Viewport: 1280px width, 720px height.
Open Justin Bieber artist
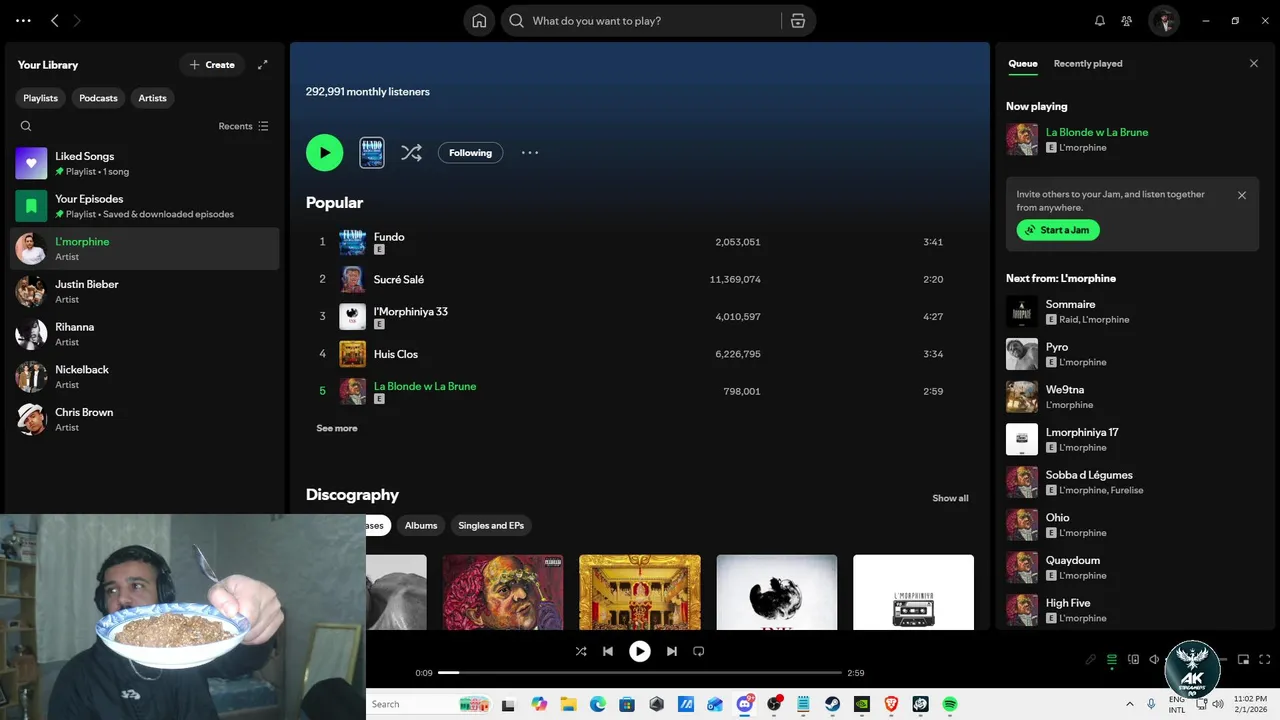click(x=144, y=291)
